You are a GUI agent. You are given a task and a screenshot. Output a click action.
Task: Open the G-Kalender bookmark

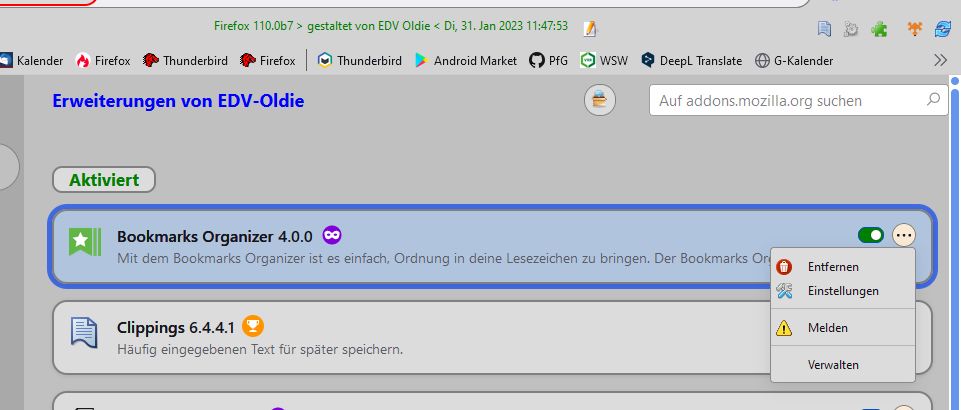794,61
